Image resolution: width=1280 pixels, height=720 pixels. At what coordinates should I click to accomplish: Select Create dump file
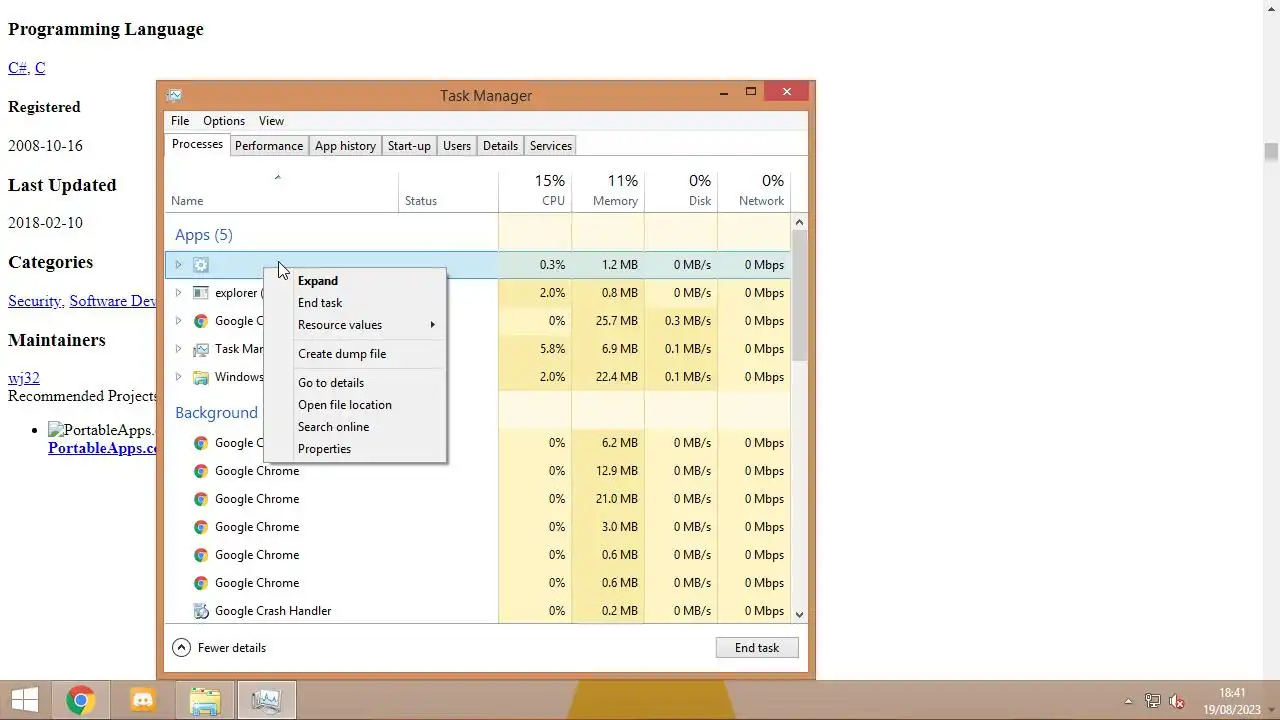coord(355,354)
